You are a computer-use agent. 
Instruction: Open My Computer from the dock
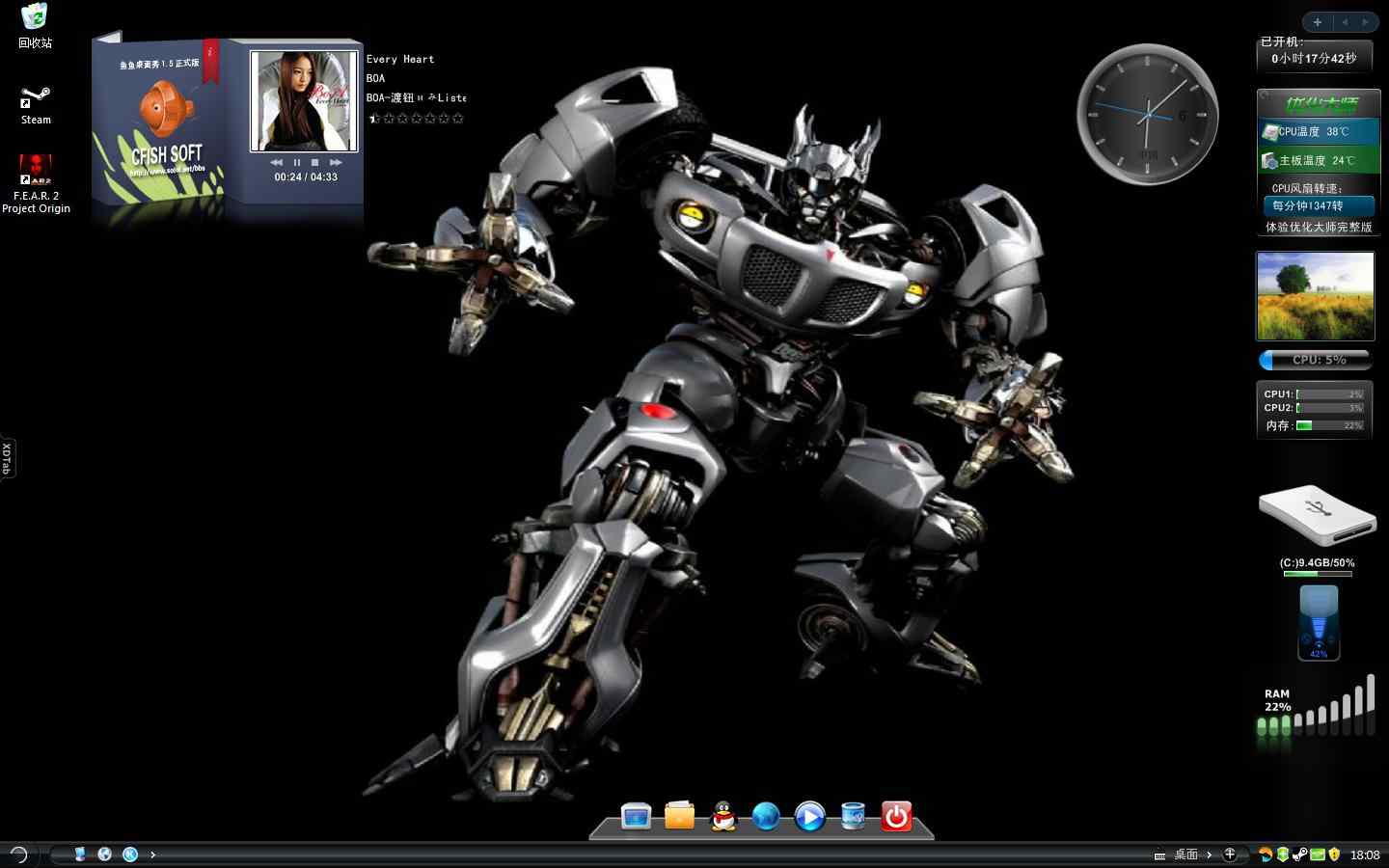click(x=636, y=817)
